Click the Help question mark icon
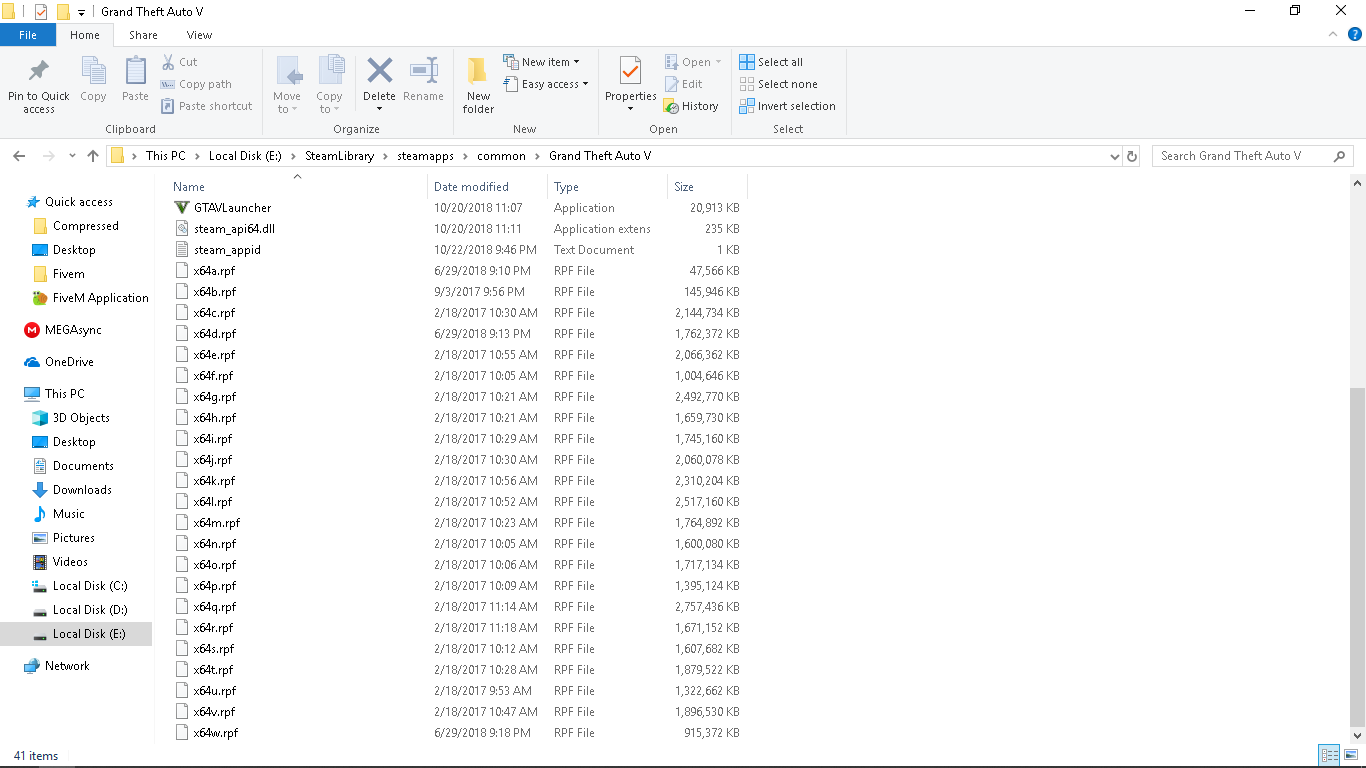 pos(1355,34)
